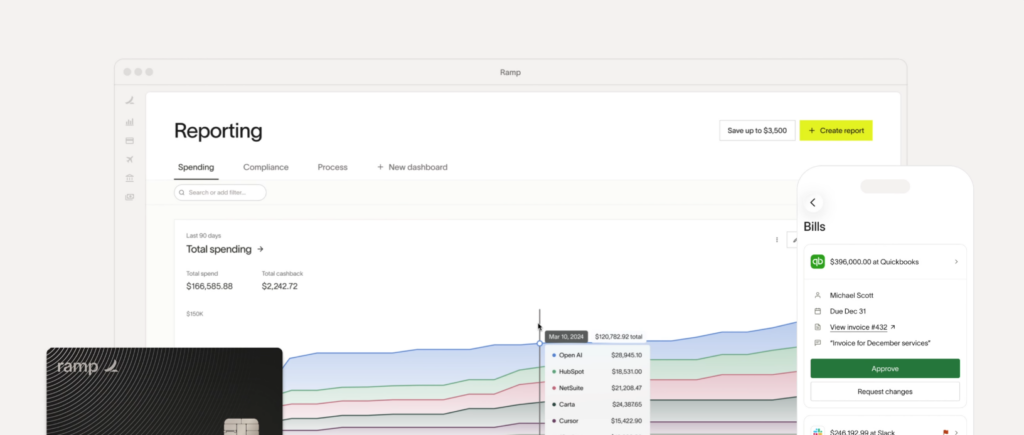Click the red flag on Slack bill

click(x=946, y=432)
